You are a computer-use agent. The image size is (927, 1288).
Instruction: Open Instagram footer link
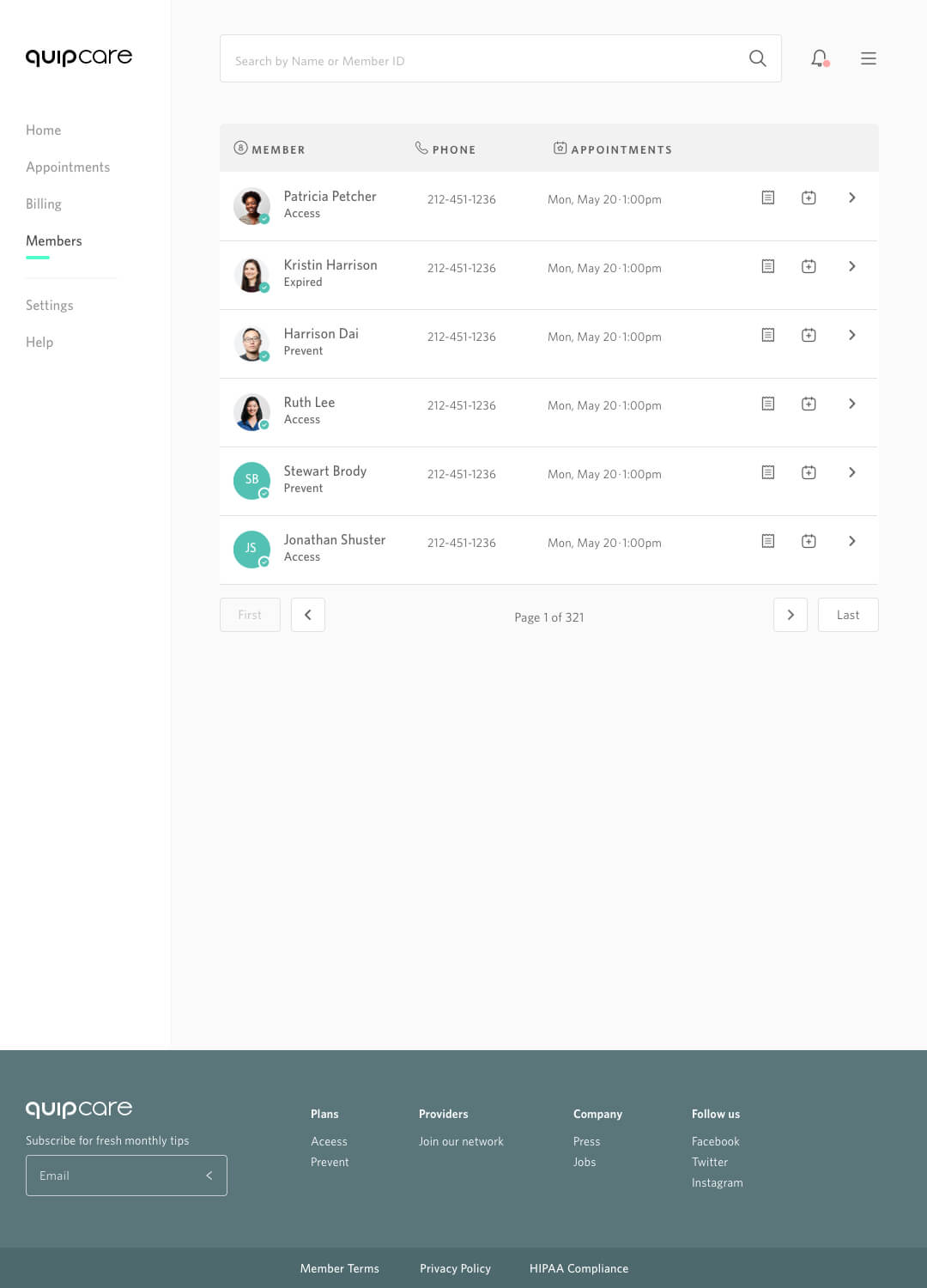coord(718,1183)
